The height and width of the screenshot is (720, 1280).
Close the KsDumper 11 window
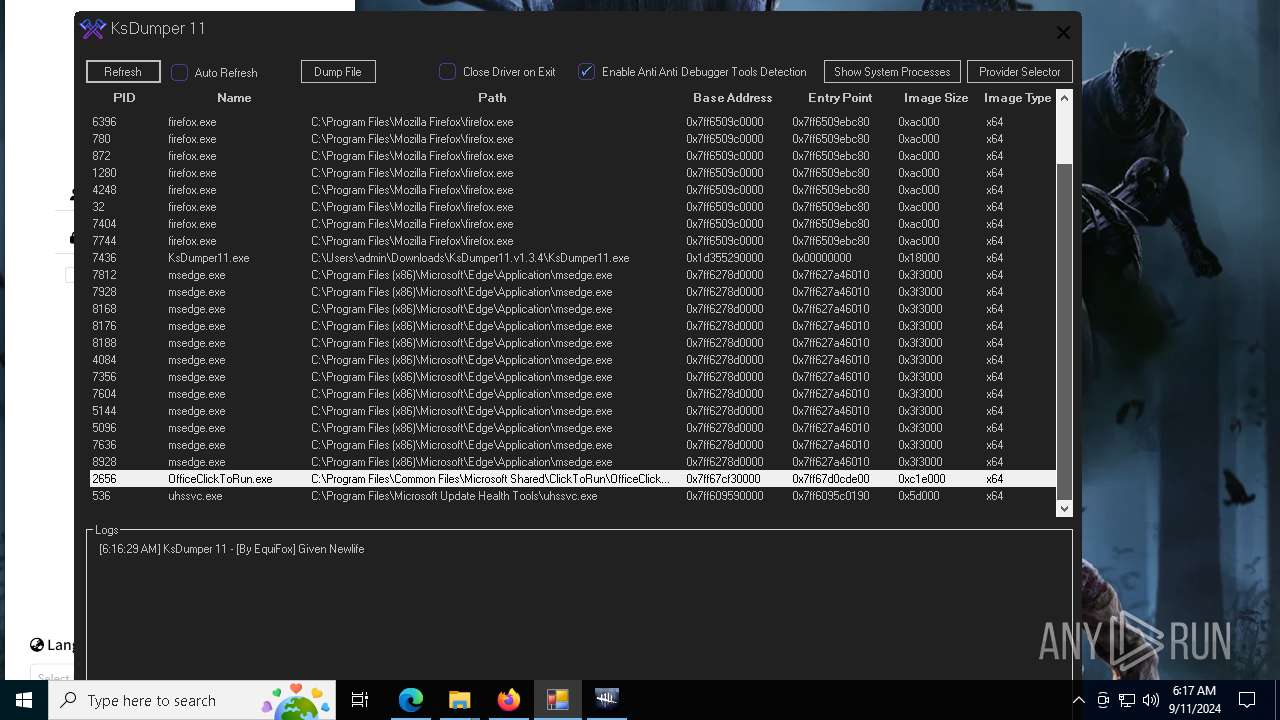[x=1063, y=32]
